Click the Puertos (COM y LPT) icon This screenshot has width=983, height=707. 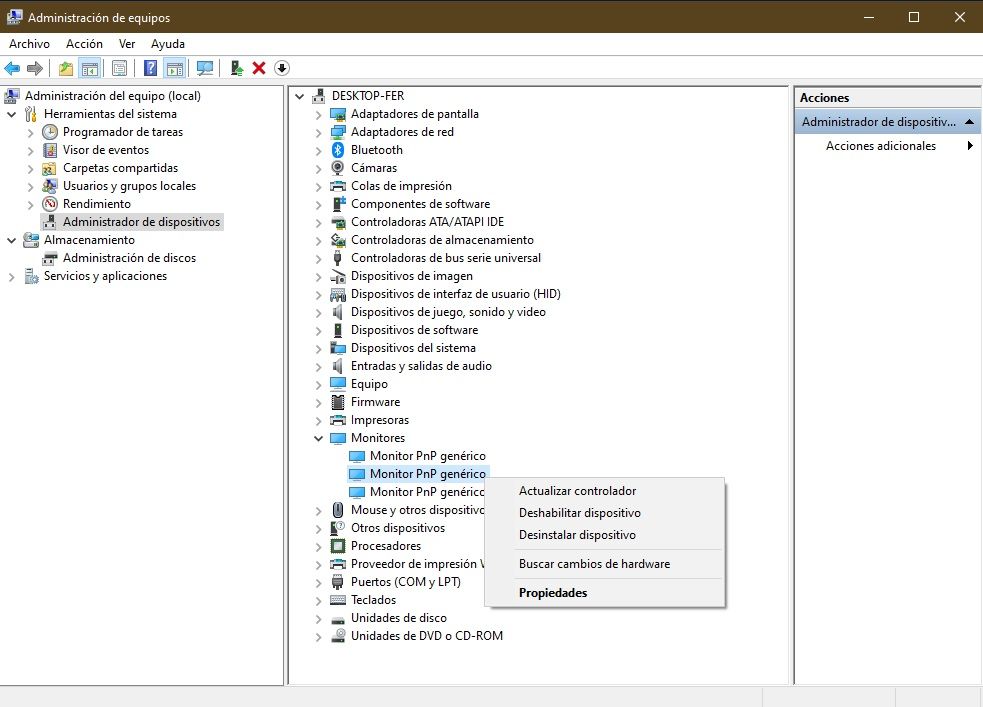[338, 582]
